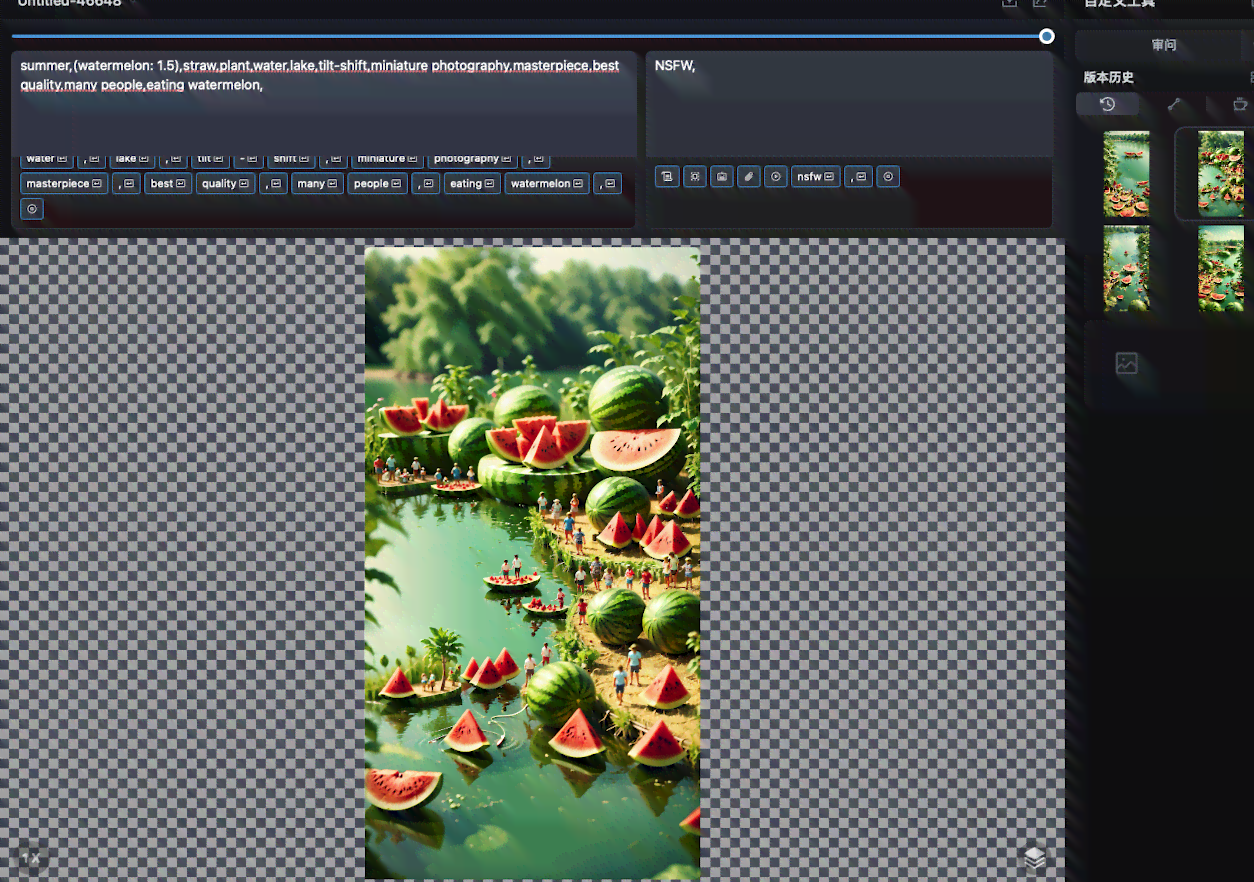
Task: Open the 审问 tab in the right panel
Action: (x=1164, y=45)
